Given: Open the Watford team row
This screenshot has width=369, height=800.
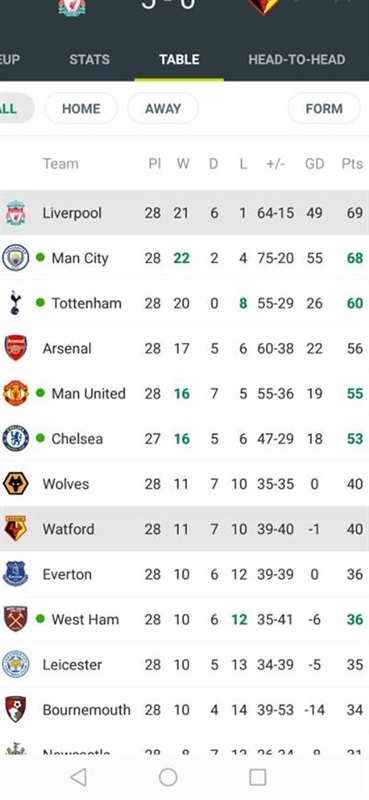Looking at the screenshot, I should 184,529.
